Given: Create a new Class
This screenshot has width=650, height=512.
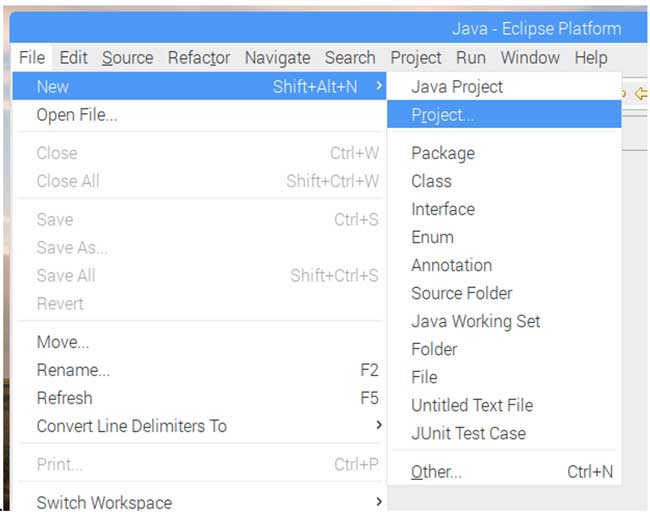Looking at the screenshot, I should 431,181.
